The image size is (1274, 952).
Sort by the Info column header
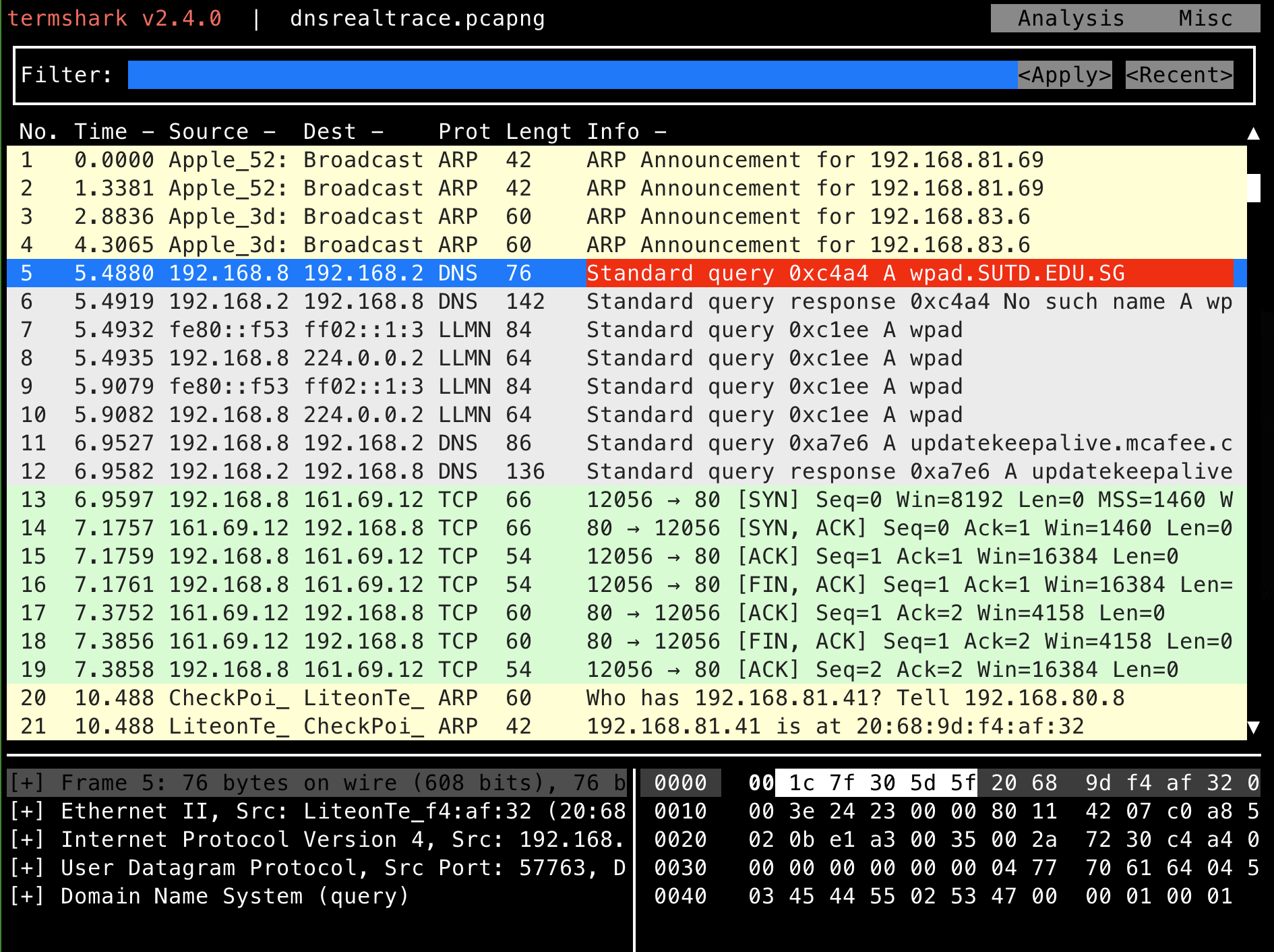[x=613, y=131]
